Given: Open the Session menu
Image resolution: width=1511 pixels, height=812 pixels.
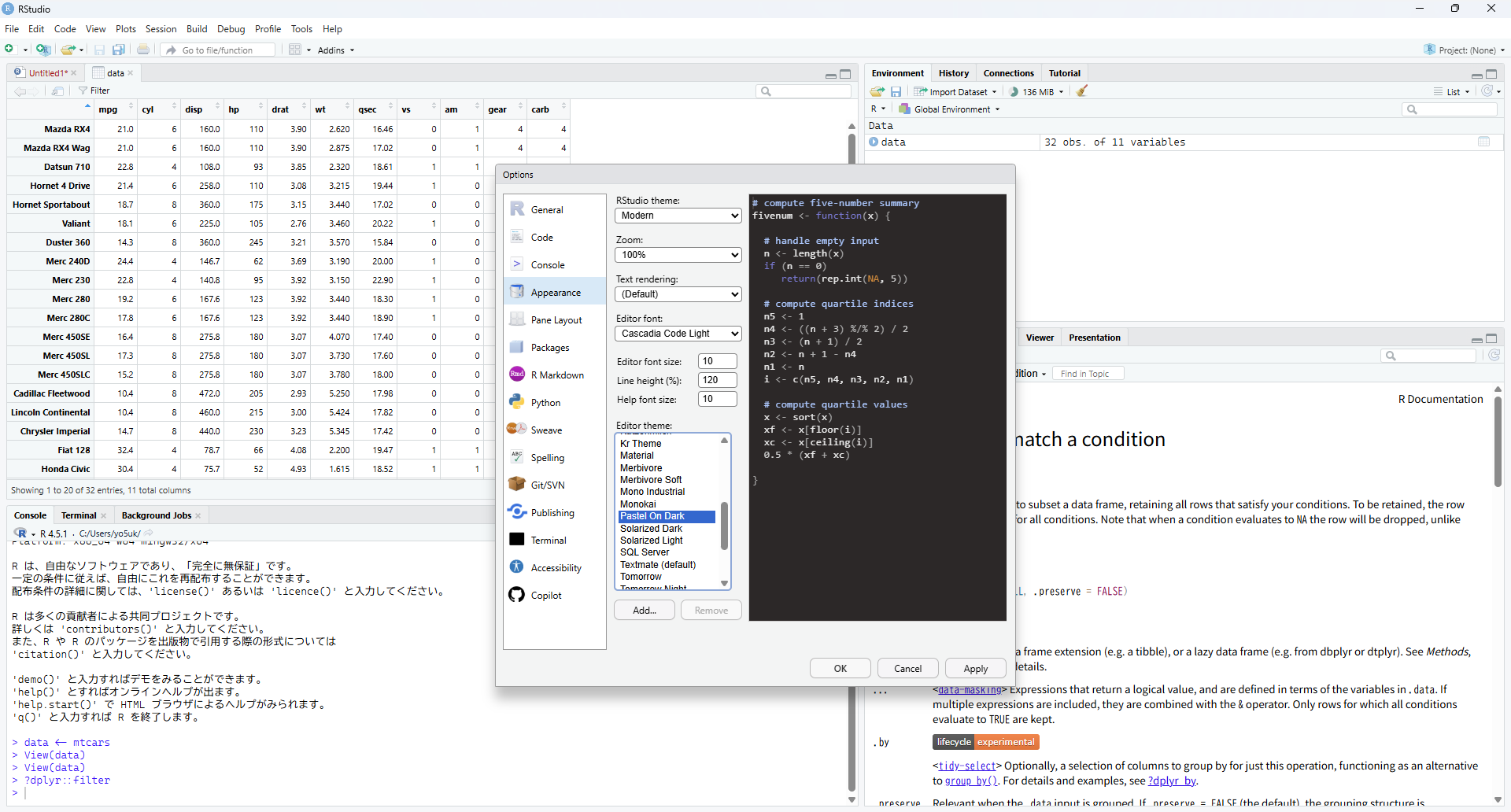Looking at the screenshot, I should coord(161,29).
